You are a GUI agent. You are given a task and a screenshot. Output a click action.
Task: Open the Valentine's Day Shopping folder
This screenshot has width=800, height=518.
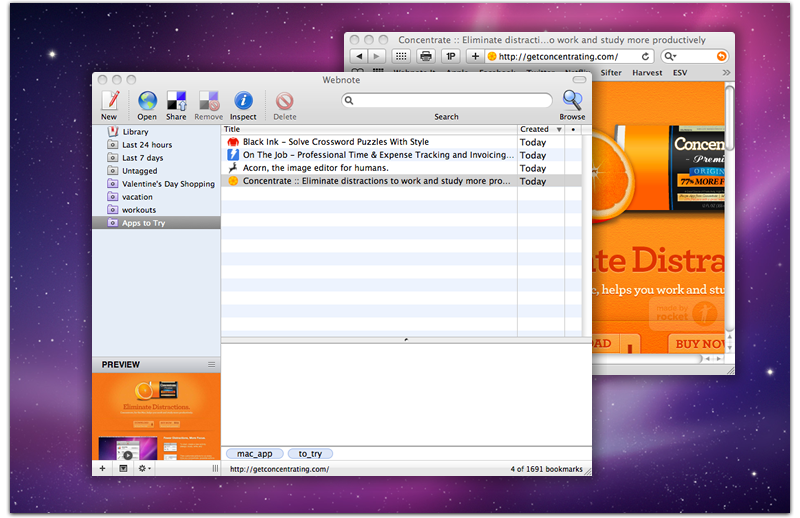pos(156,184)
